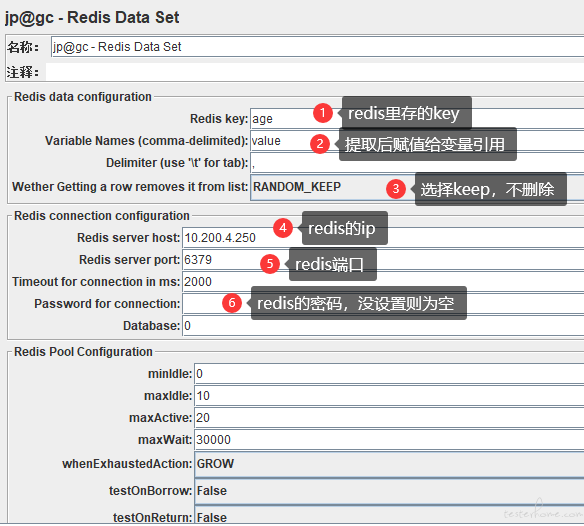Viewport: 584px width, 526px height.
Task: Click red annotation marker number 1
Action: [323, 113]
